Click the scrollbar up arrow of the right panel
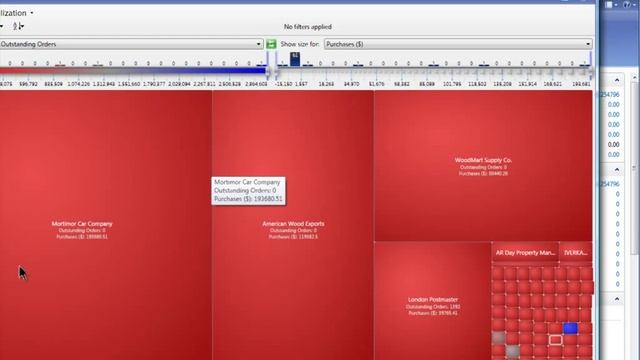Image resolution: width=640 pixels, height=360 pixels. pos(635,78)
